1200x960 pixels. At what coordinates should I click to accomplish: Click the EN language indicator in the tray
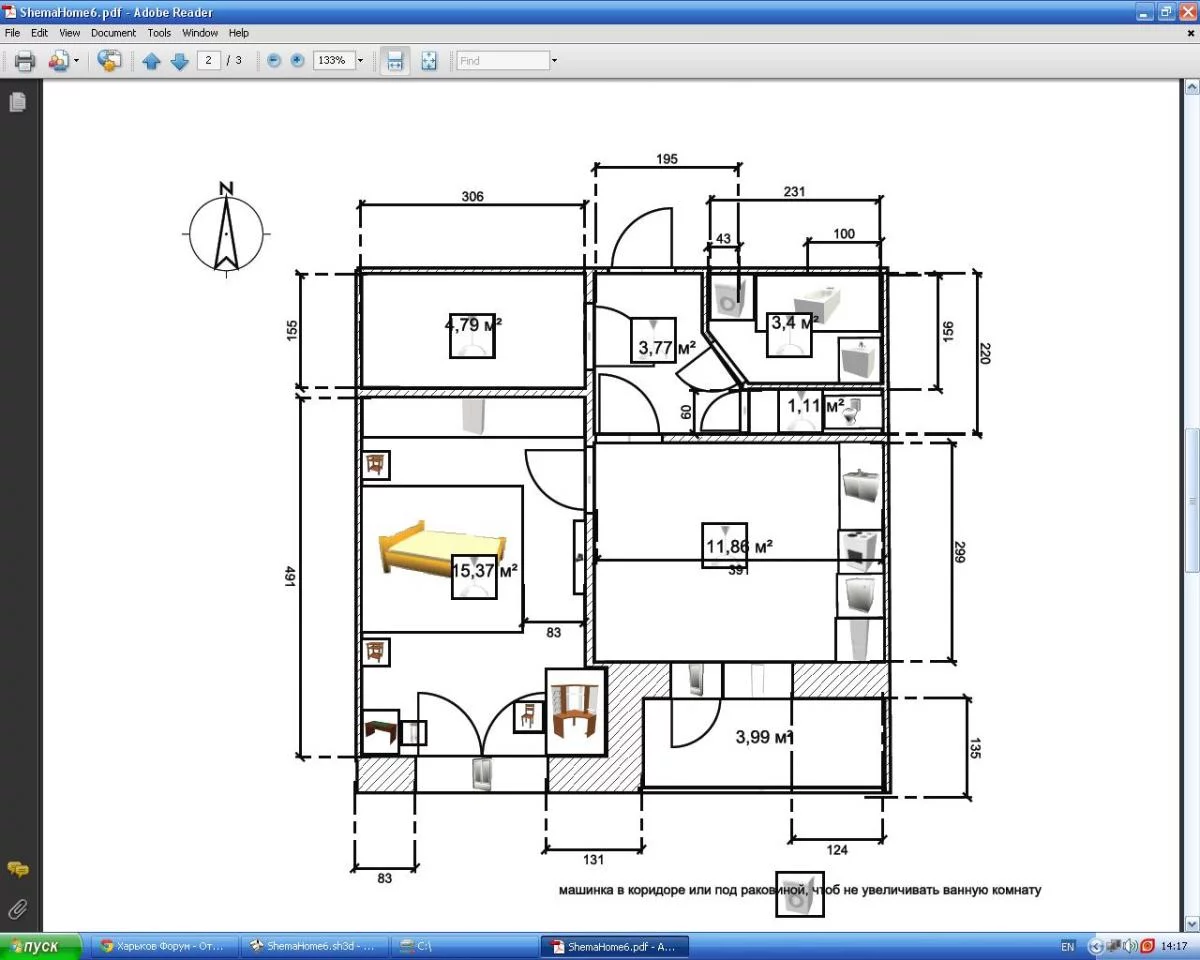pos(1067,946)
